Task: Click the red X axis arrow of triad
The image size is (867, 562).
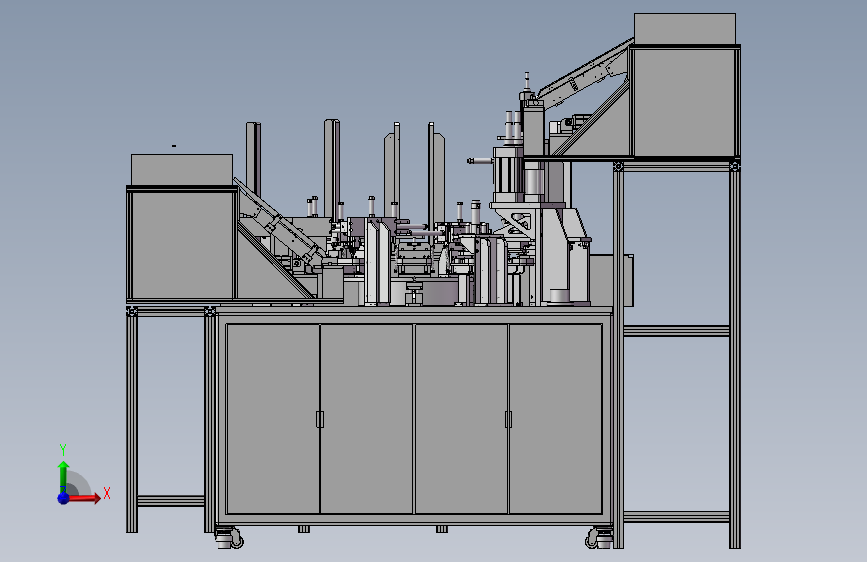Action: pos(85,498)
